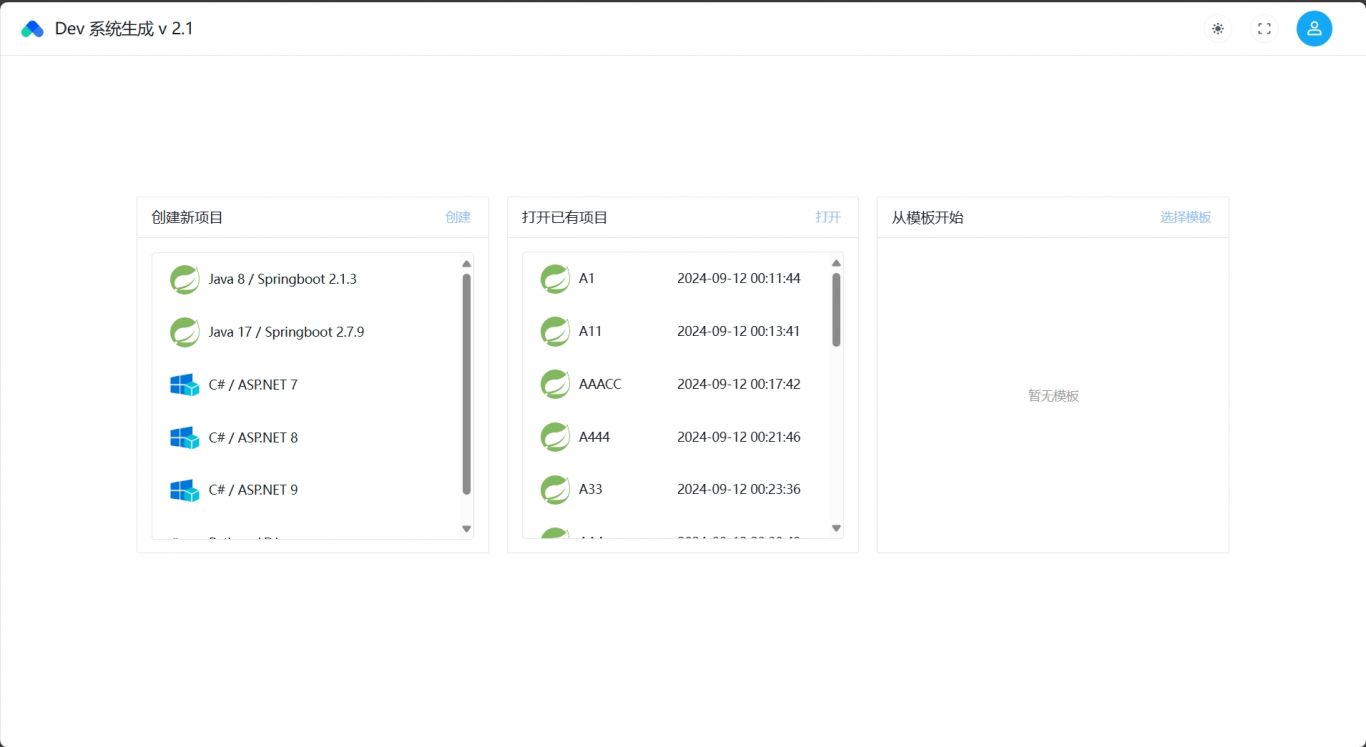Click Spring icon for Java 8 template
The height and width of the screenshot is (747, 1366).
coord(185,280)
